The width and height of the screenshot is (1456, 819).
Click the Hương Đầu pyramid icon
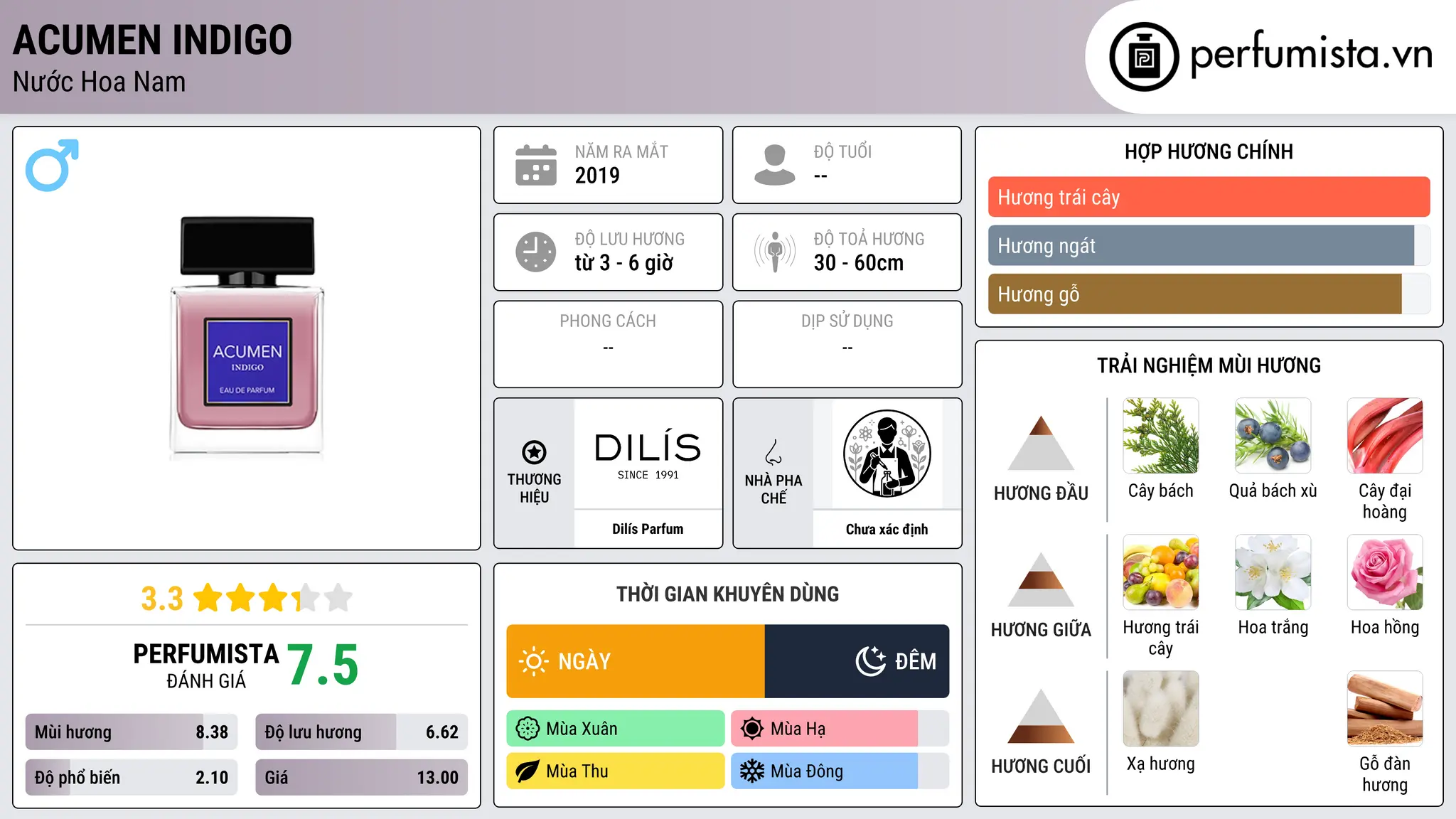click(1041, 443)
